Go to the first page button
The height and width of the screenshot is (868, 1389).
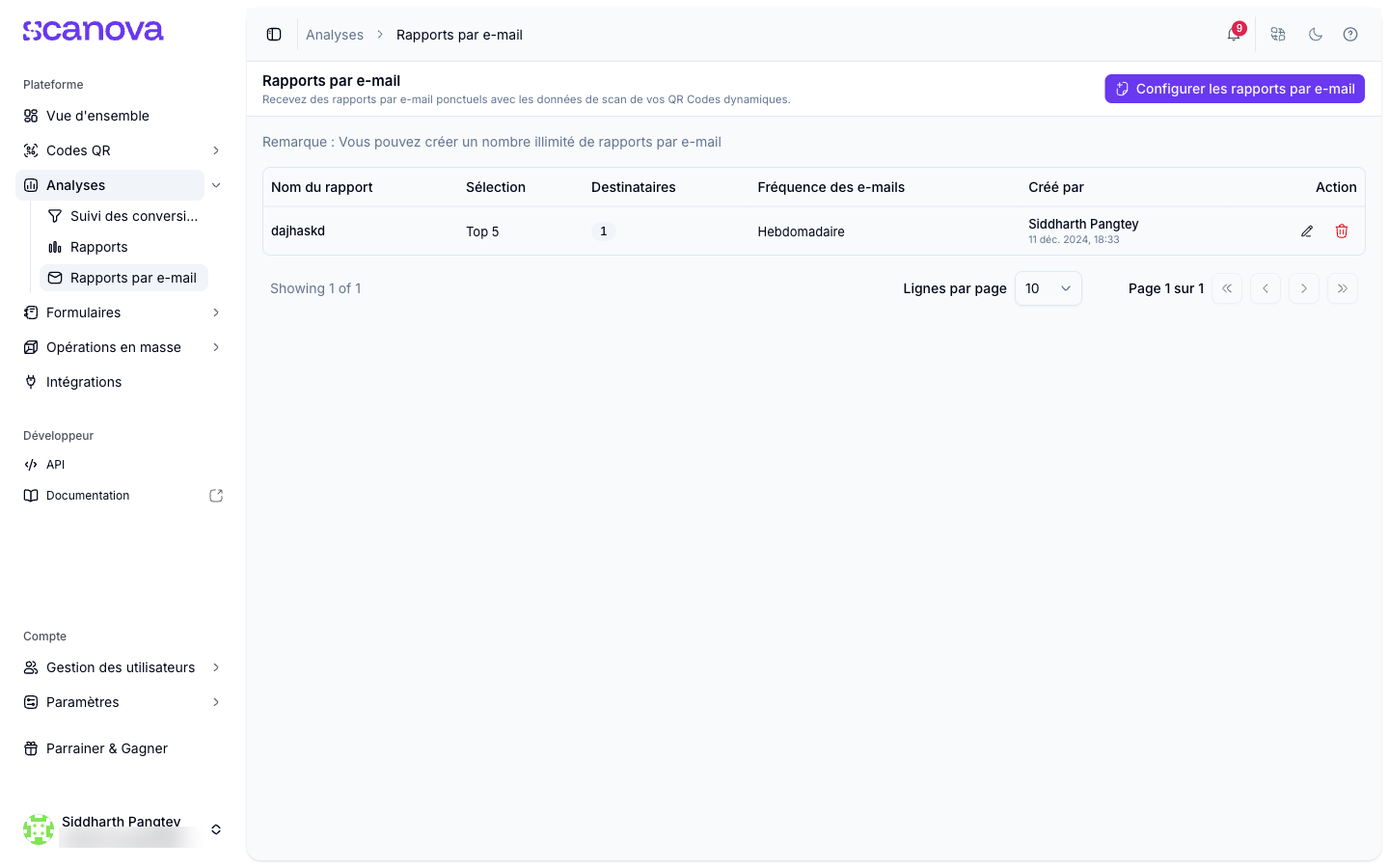(1227, 288)
